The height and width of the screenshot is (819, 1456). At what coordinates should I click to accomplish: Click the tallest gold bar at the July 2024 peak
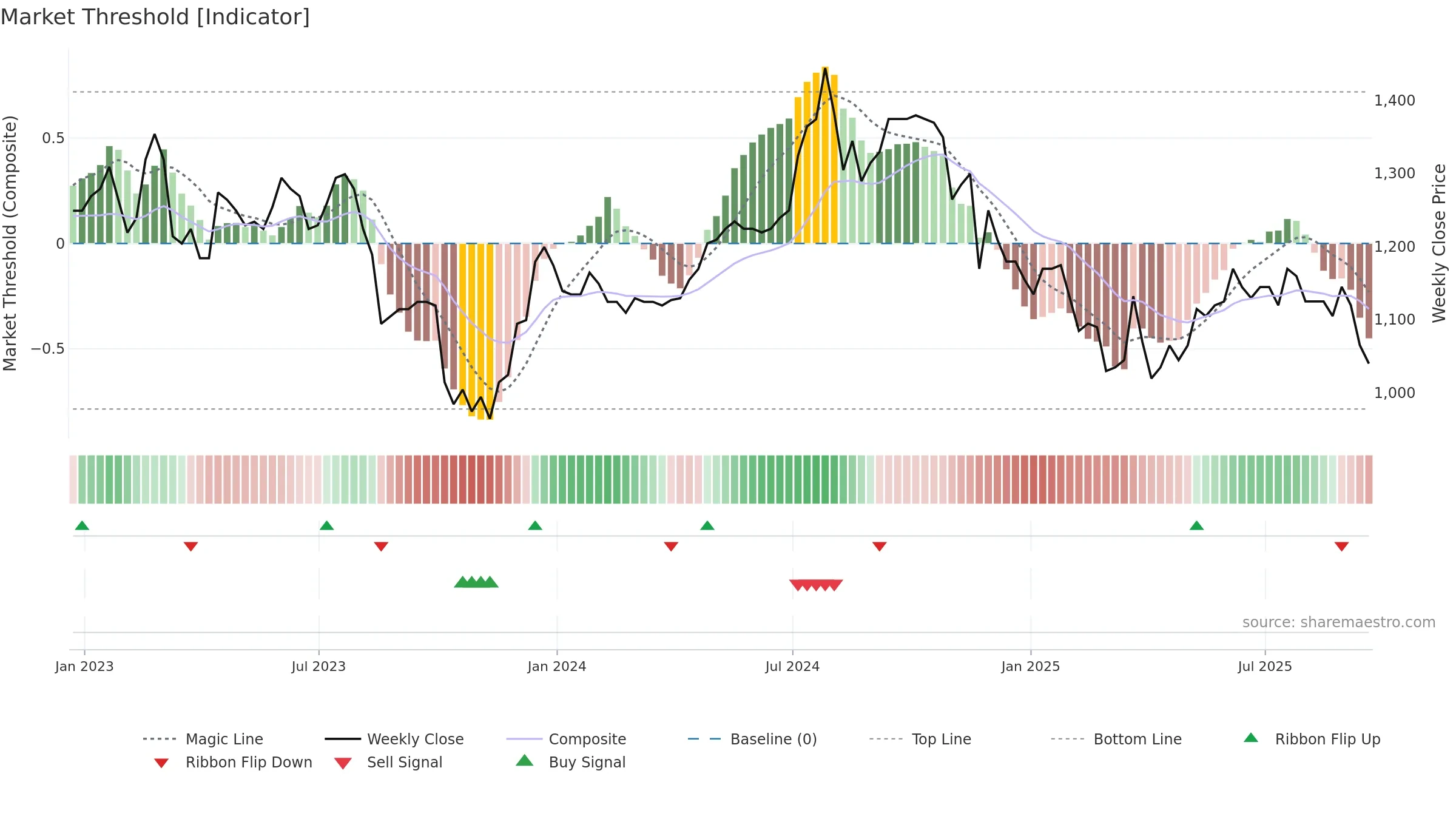825,155
